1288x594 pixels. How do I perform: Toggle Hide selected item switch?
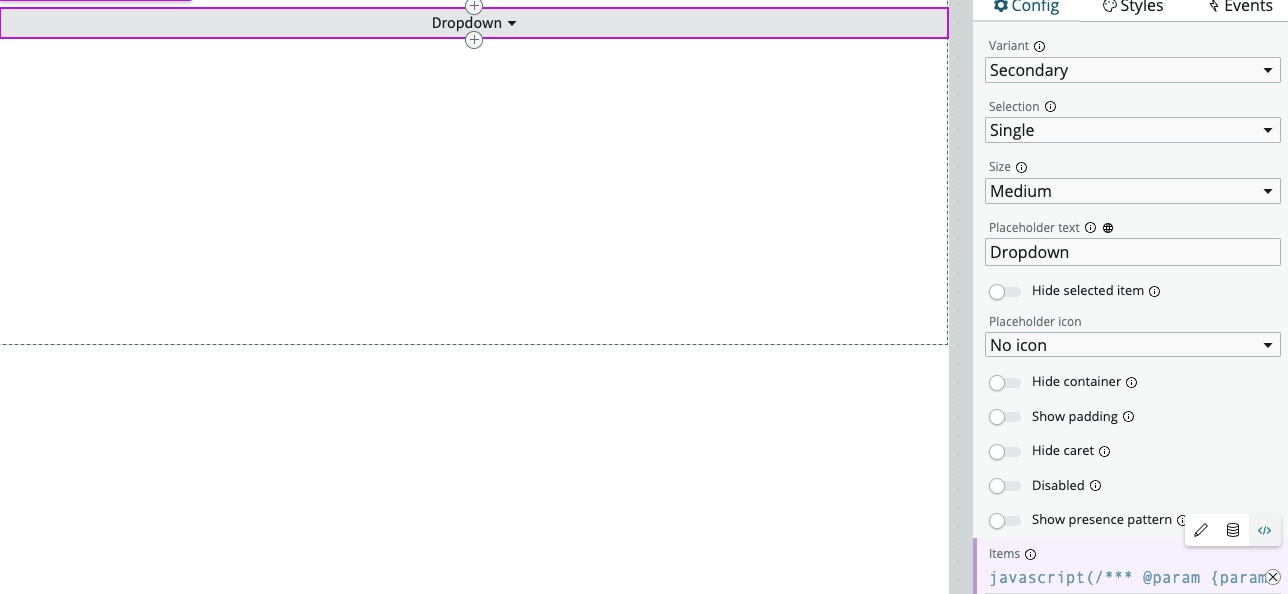(1005, 292)
